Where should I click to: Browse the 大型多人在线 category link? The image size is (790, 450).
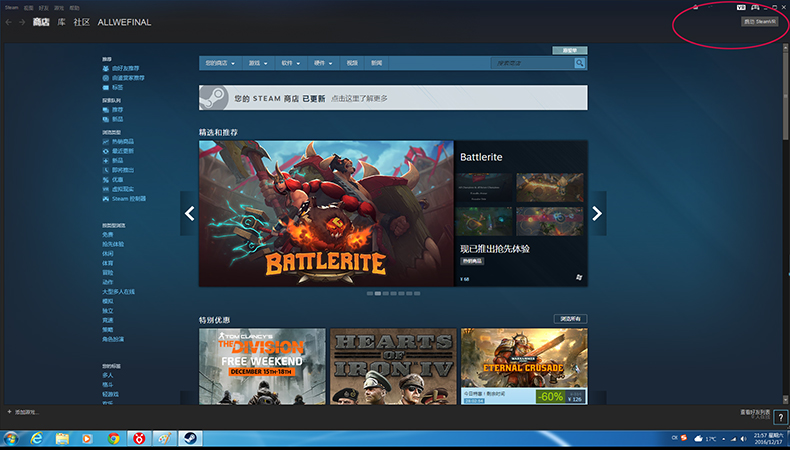(x=118, y=292)
